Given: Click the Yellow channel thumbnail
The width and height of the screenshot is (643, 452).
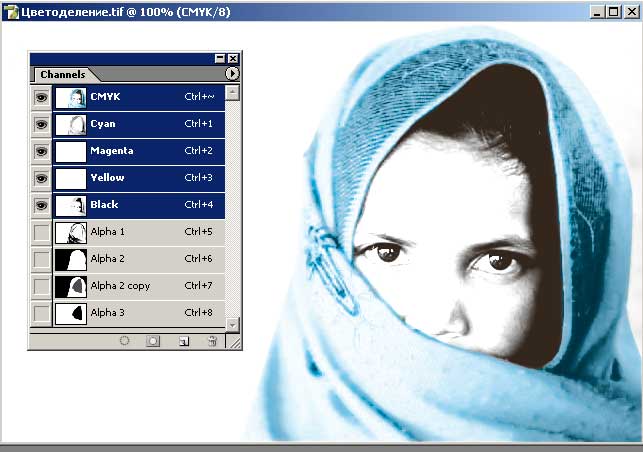Looking at the screenshot, I should click(x=71, y=179).
